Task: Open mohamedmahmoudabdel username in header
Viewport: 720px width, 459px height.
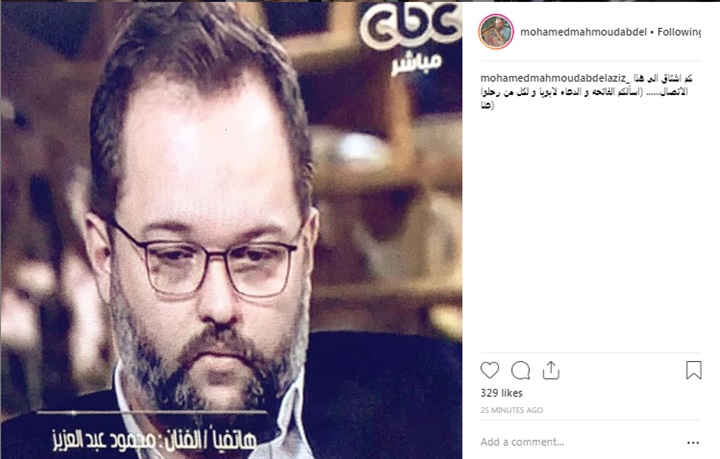Action: tap(583, 32)
